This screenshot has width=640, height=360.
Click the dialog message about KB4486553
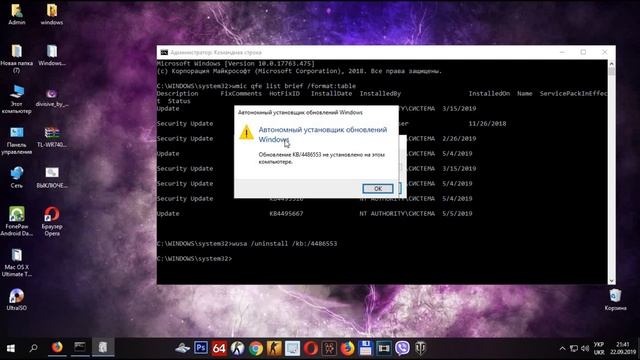322,158
